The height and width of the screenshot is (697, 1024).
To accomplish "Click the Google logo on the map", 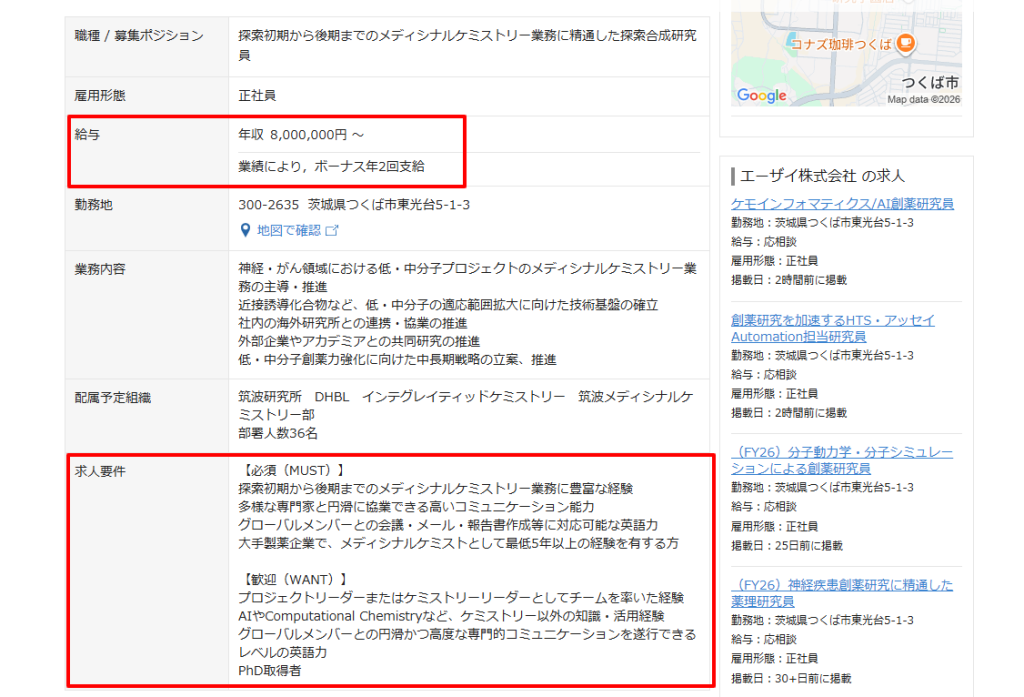I will (x=761, y=95).
